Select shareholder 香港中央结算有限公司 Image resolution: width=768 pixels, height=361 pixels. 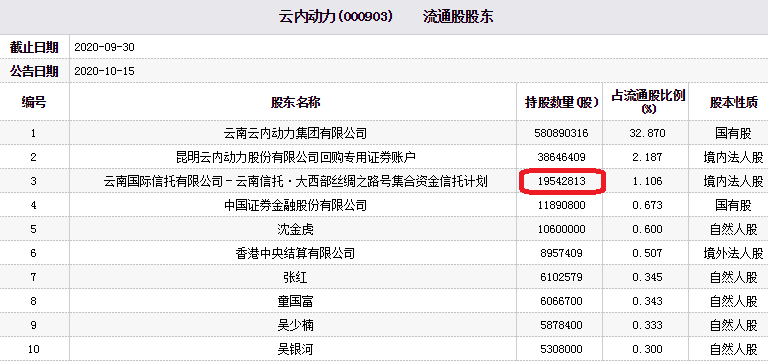(295, 253)
